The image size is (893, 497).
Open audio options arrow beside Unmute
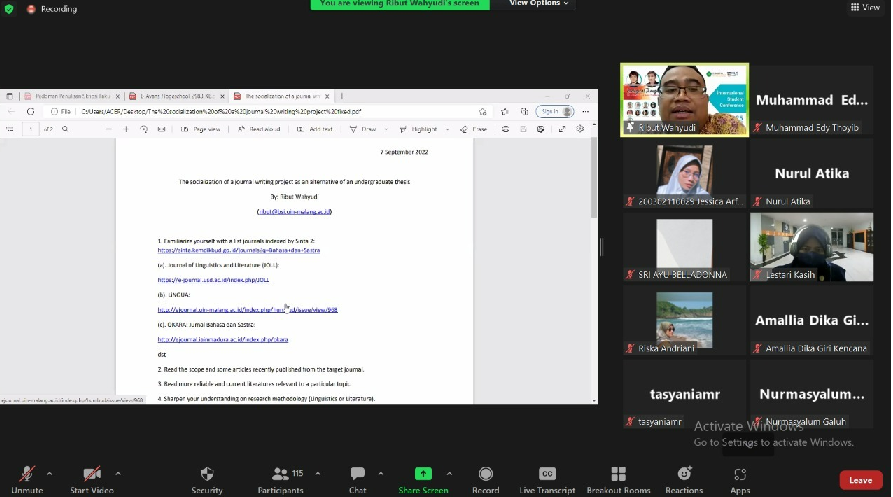click(50, 473)
